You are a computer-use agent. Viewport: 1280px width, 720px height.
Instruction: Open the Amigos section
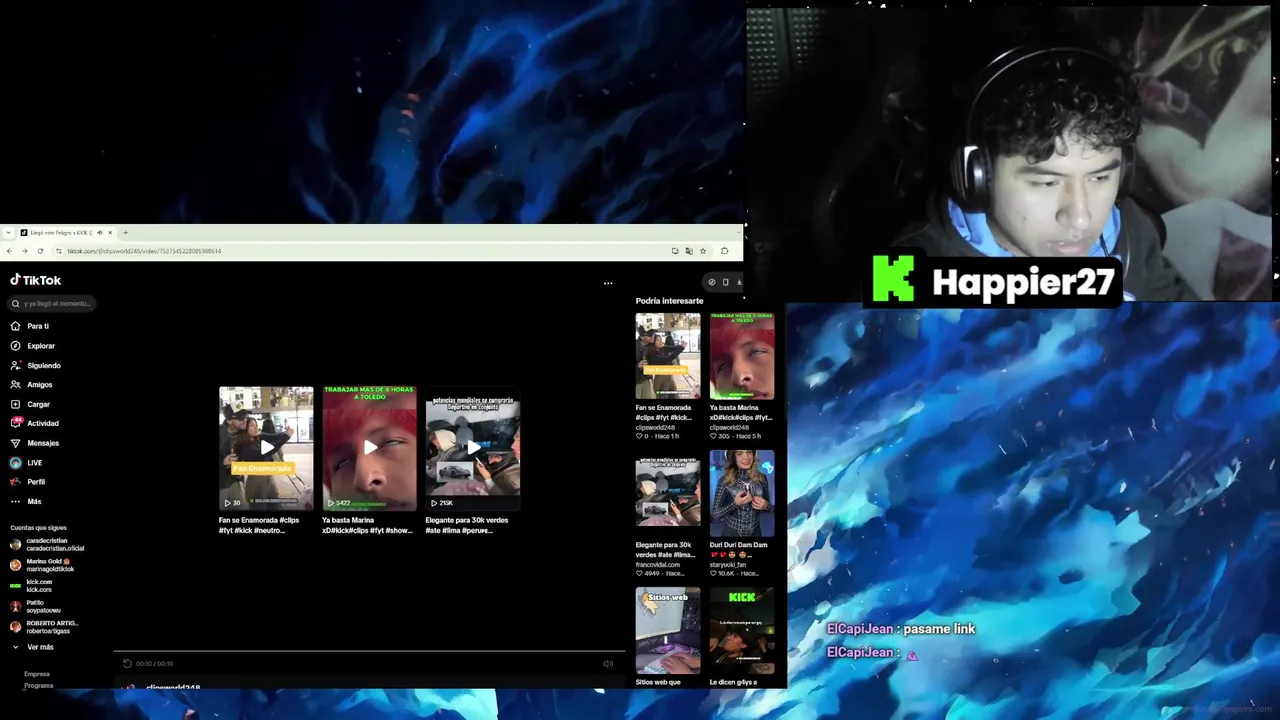coord(31,385)
